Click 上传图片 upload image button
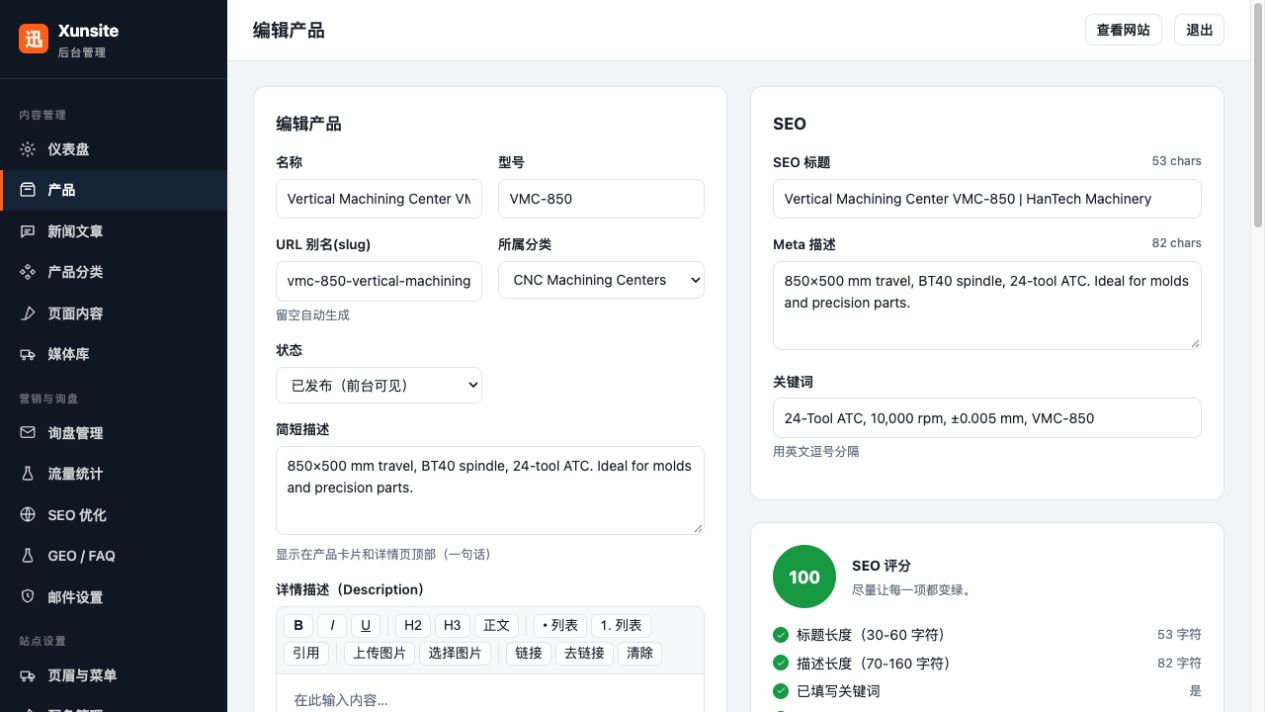This screenshot has height=712, width=1265. 380,654
